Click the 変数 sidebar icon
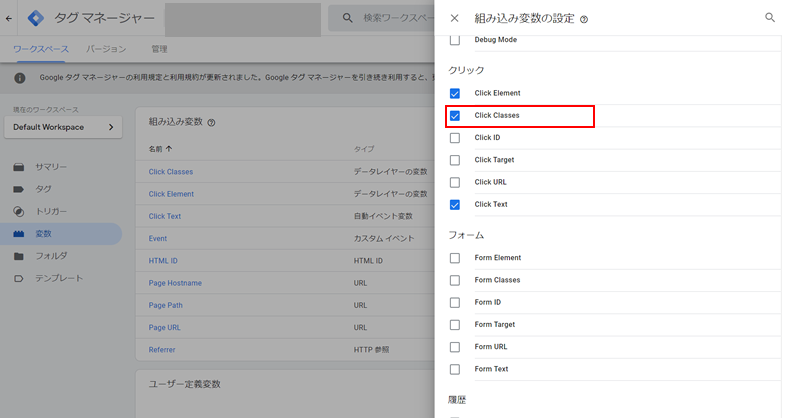This screenshot has width=786, height=418. click(x=19, y=234)
